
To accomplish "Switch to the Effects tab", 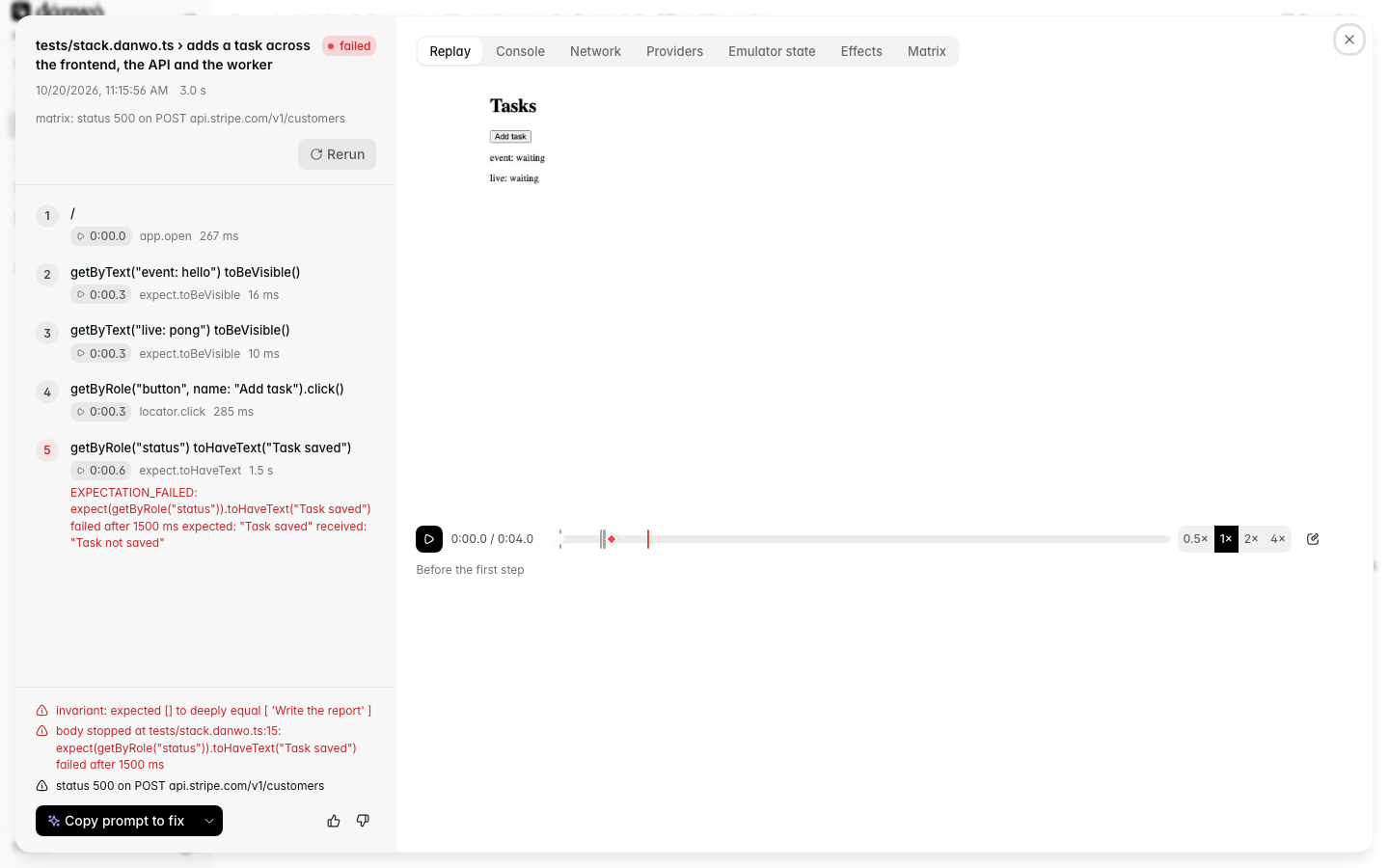I will [861, 51].
